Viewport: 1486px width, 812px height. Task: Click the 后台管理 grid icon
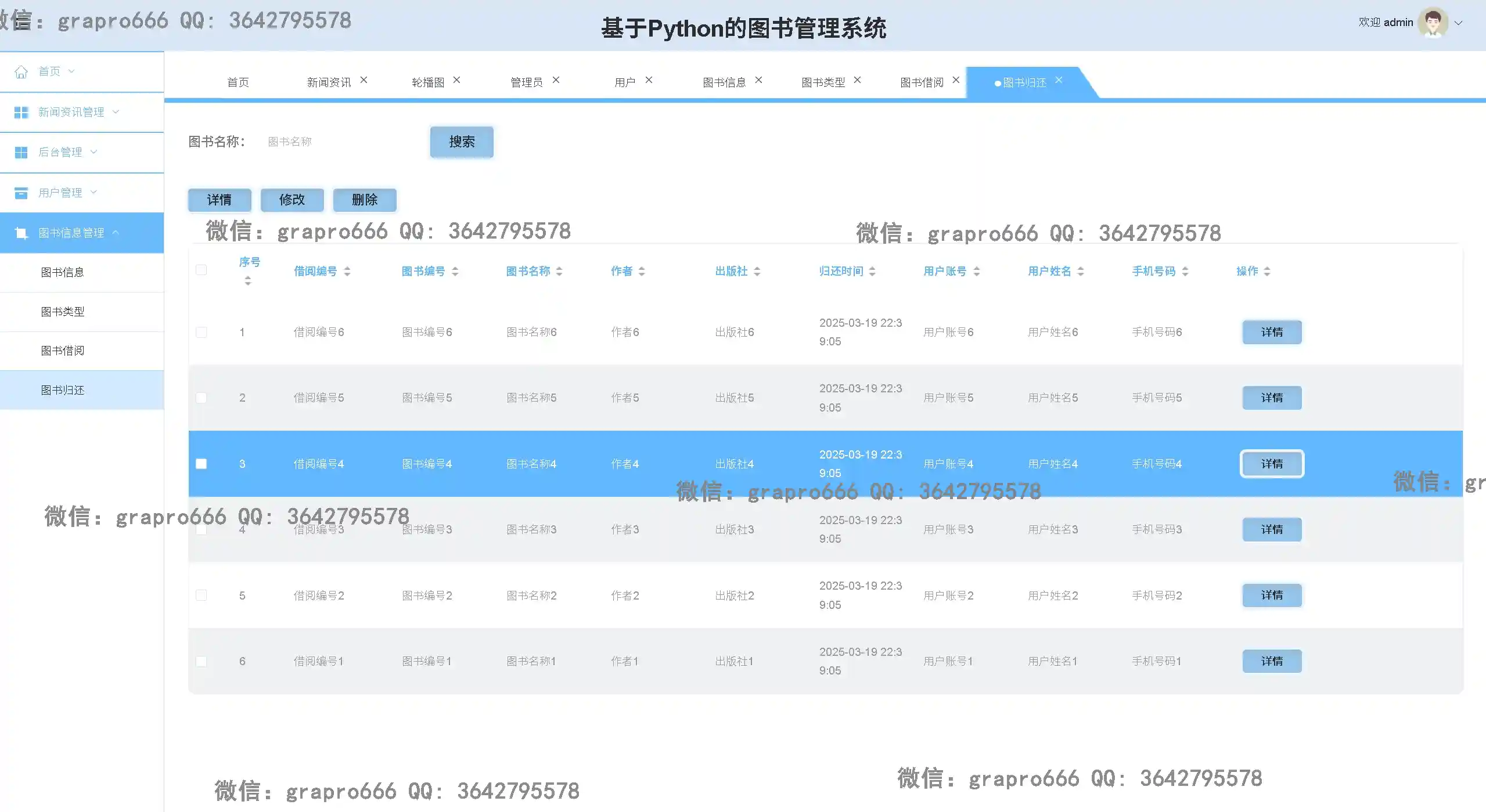21,152
